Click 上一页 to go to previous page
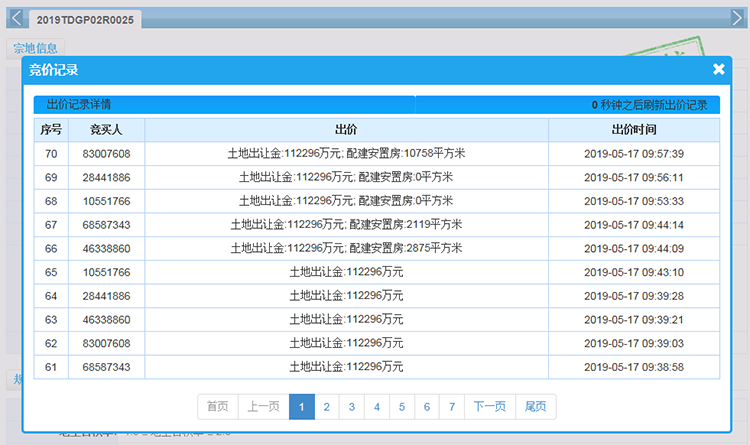This screenshot has height=445, width=750. (x=264, y=407)
